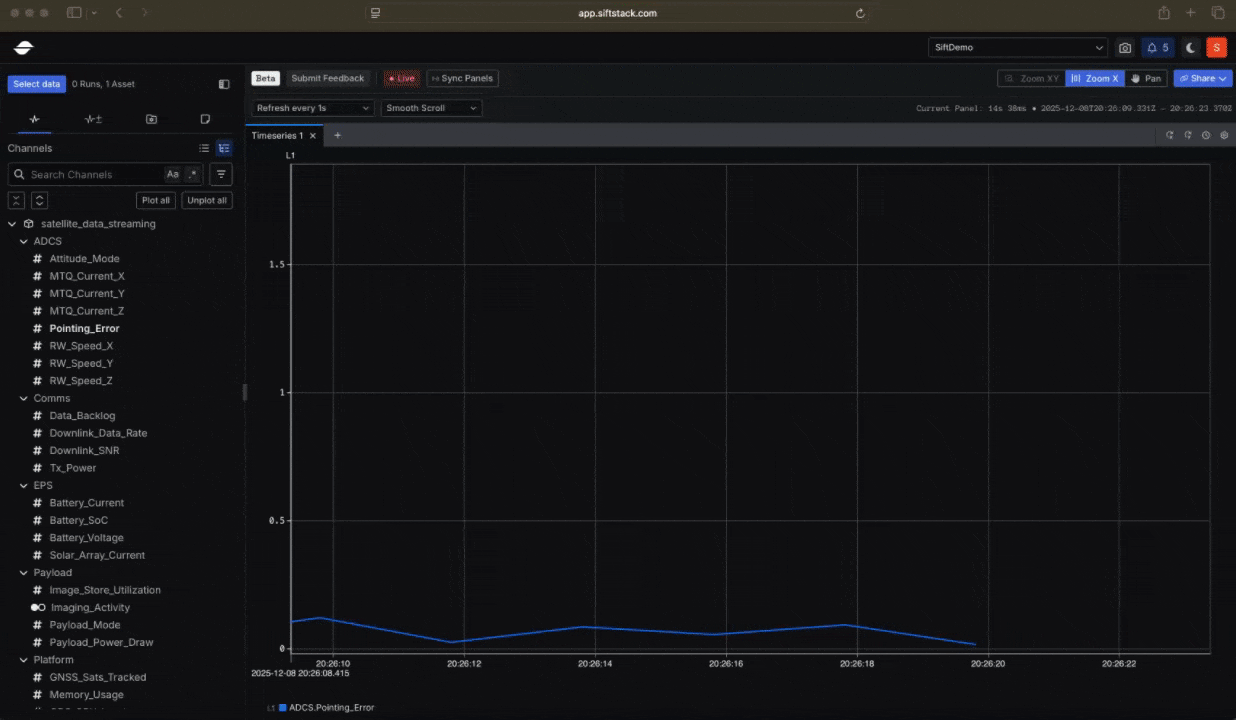1236x720 pixels.
Task: Collapse all channel groups icon
Action: [x=17, y=200]
